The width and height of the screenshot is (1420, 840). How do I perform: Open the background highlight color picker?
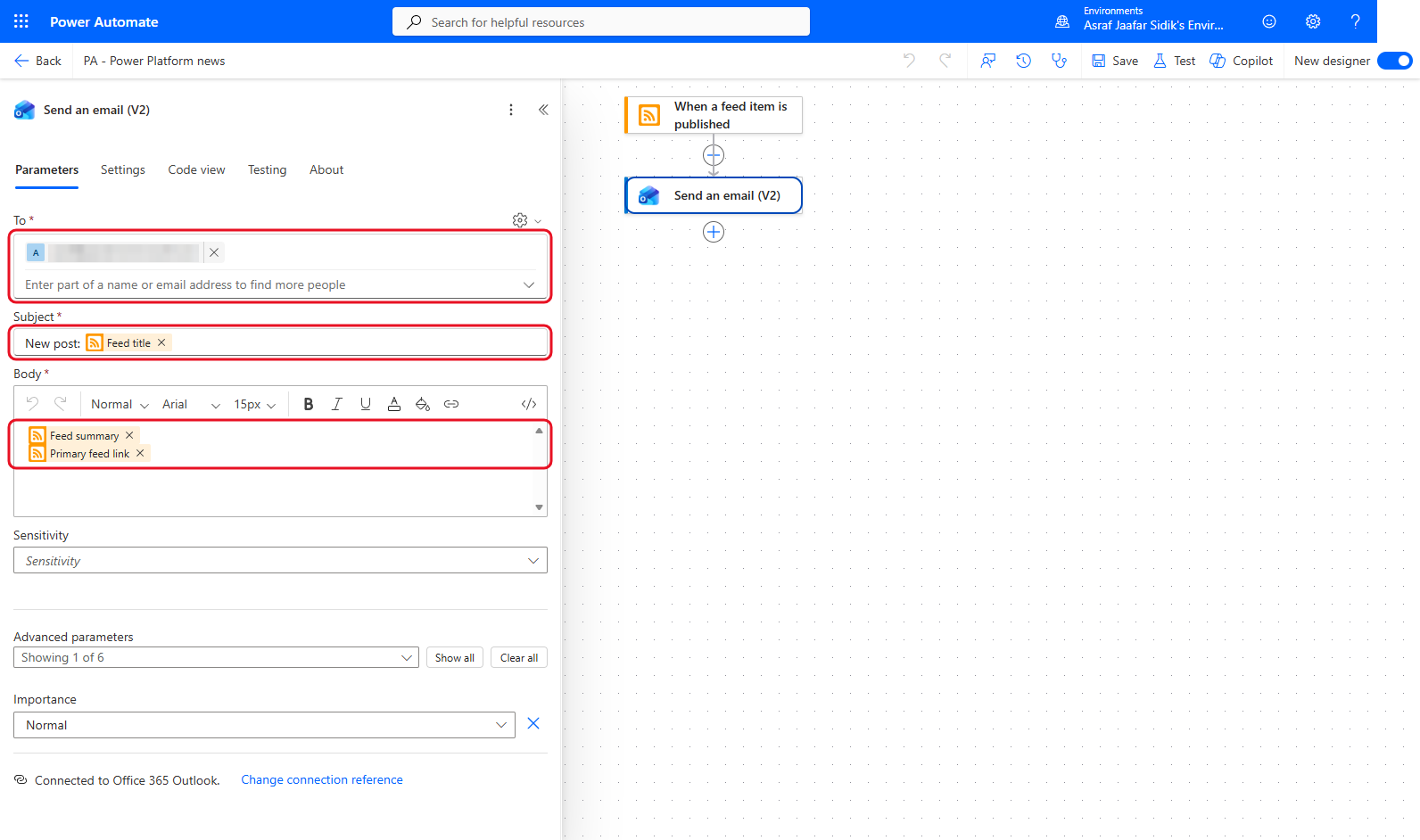point(423,404)
